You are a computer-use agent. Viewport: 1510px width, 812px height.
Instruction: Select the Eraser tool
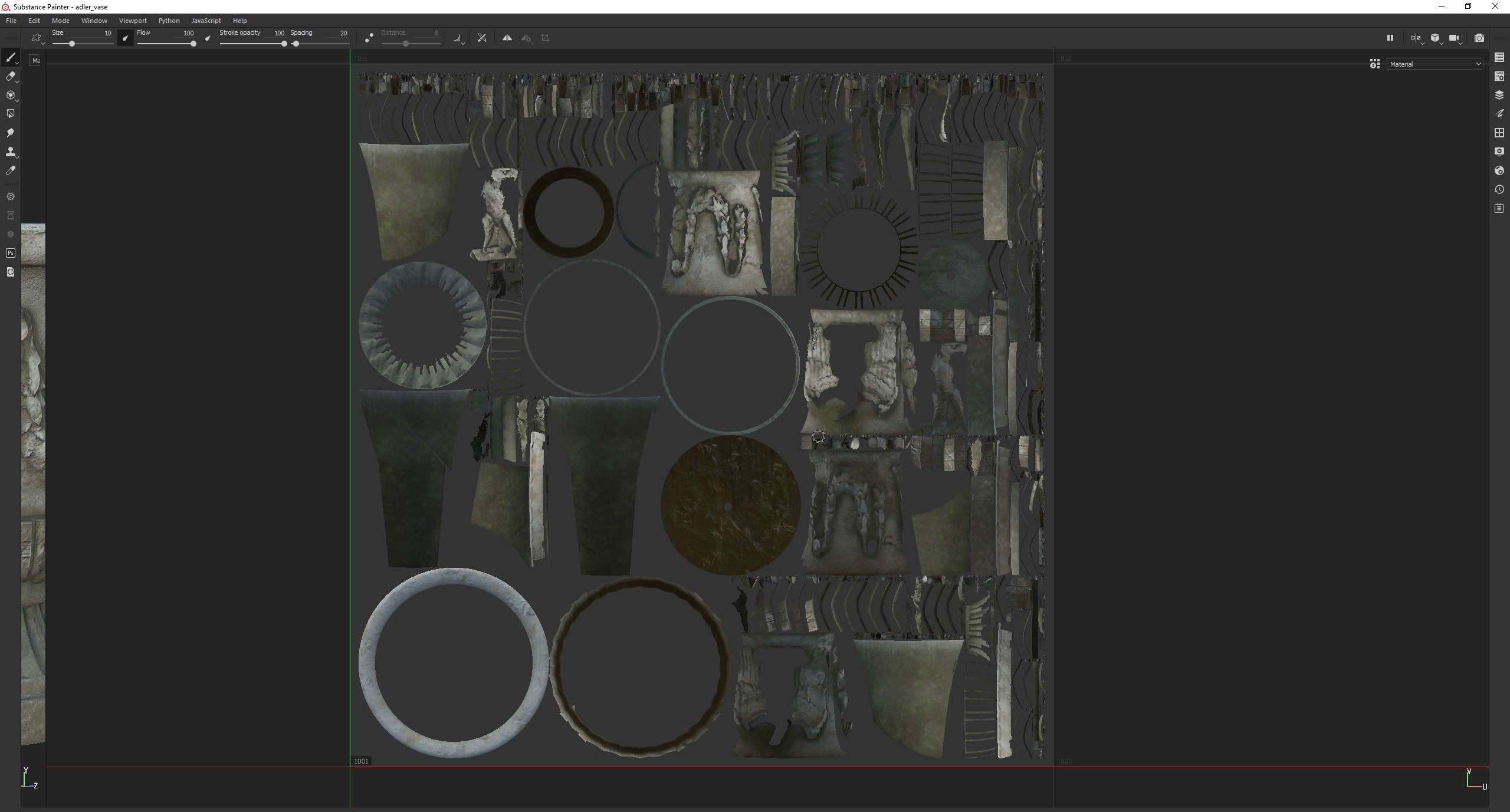point(10,76)
